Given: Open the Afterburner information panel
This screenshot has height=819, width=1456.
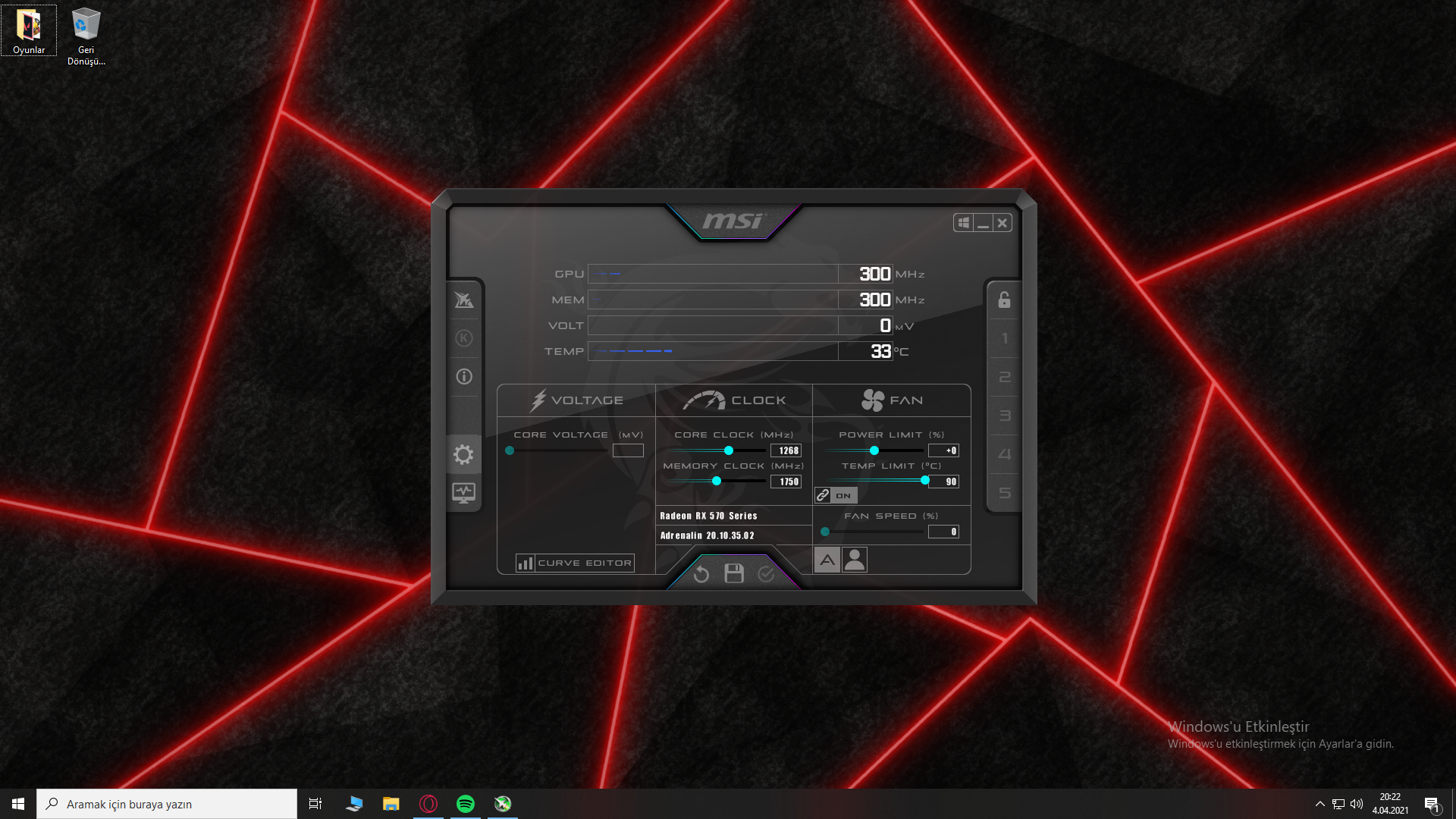Looking at the screenshot, I should (x=464, y=376).
